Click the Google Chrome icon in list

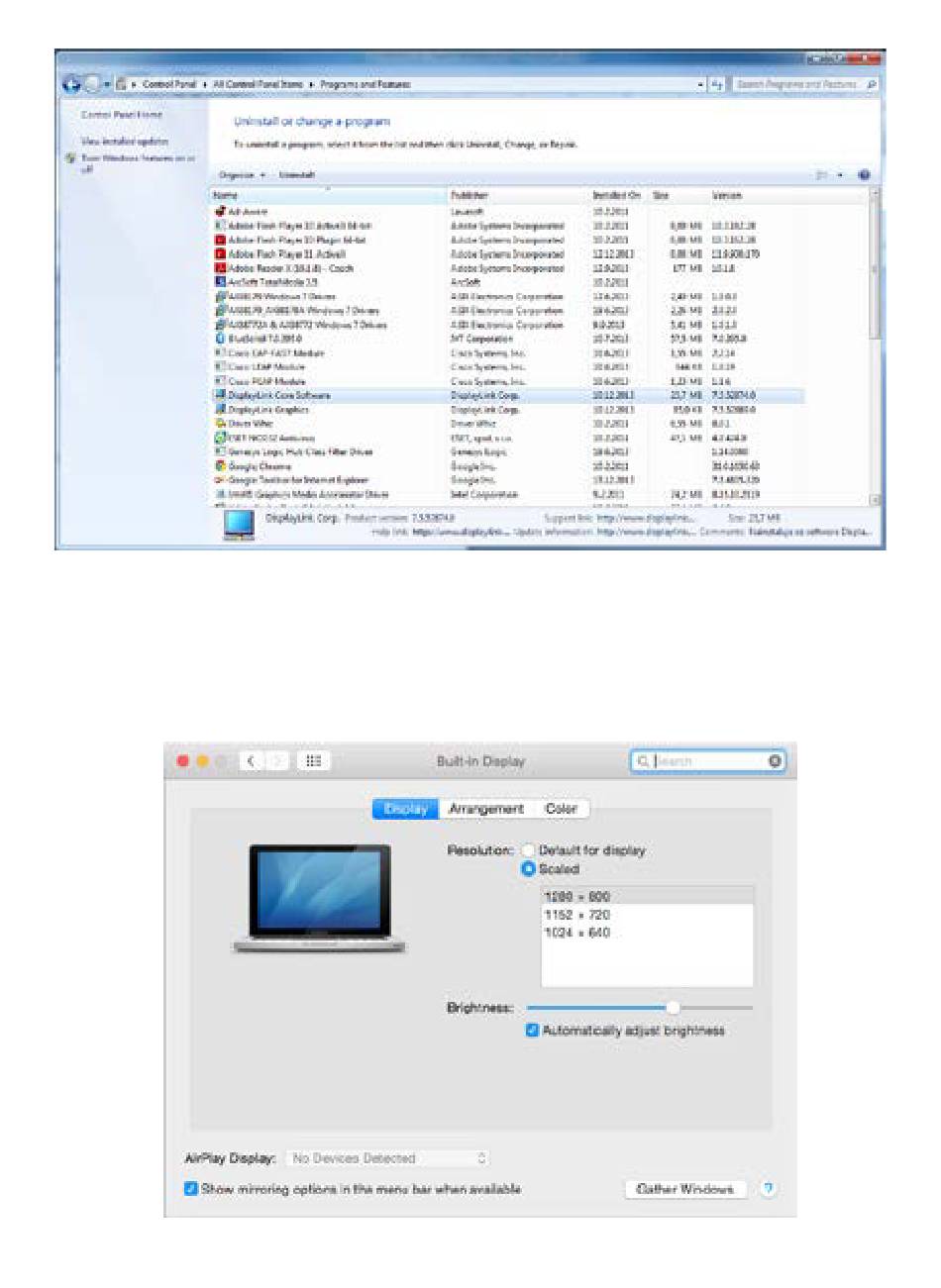(221, 465)
